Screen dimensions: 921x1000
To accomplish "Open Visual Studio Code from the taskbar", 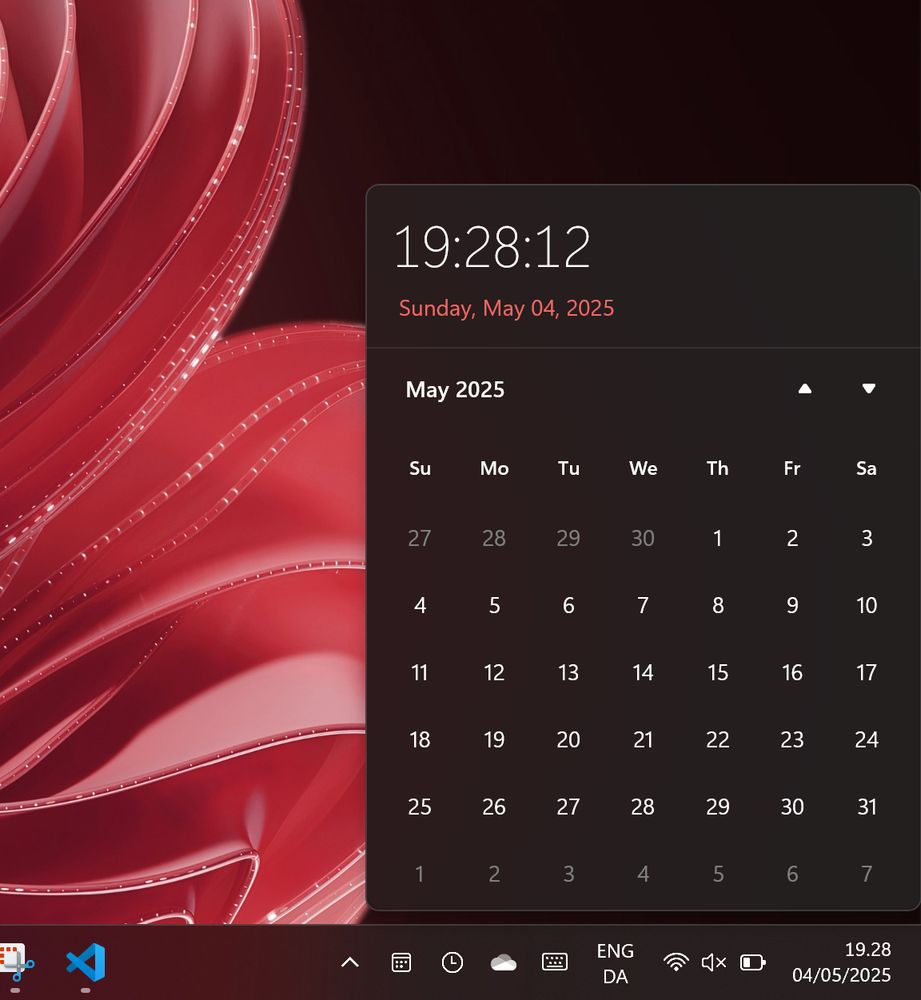I will (x=86, y=962).
